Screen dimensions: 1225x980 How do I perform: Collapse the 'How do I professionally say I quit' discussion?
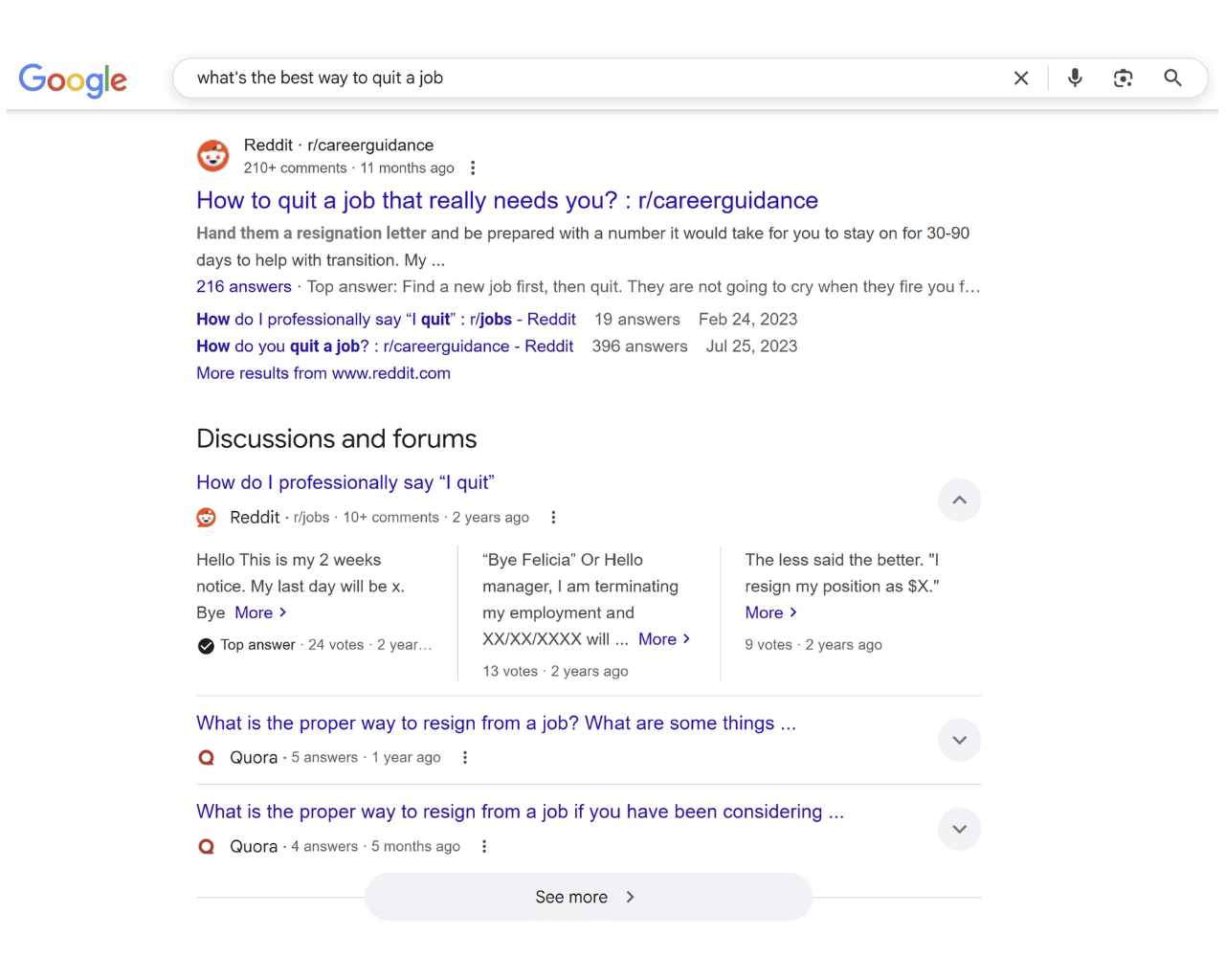pos(959,500)
